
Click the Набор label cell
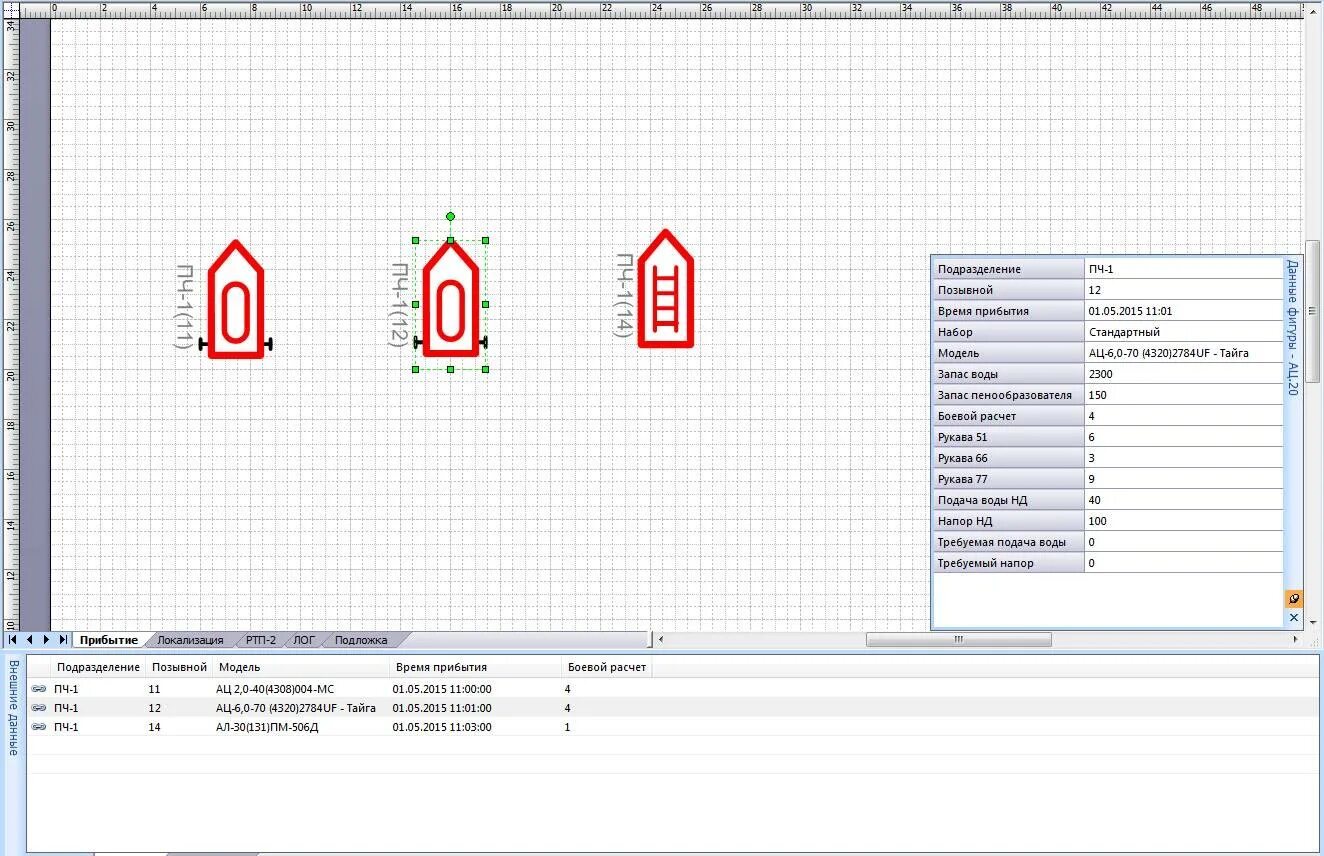[1008, 332]
